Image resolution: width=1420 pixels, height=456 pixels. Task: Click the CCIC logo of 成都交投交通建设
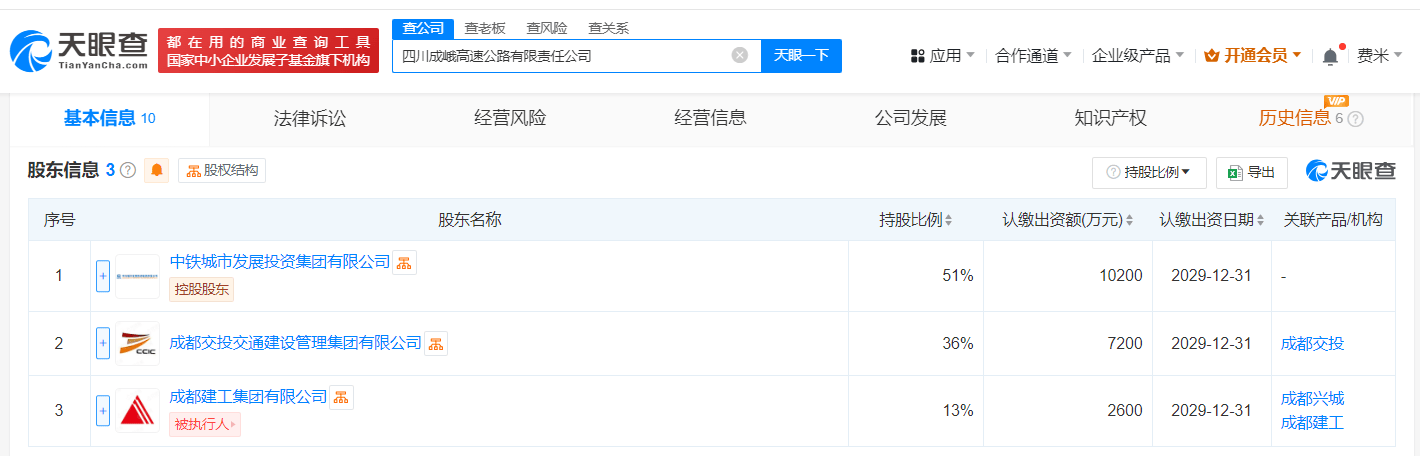pos(138,344)
